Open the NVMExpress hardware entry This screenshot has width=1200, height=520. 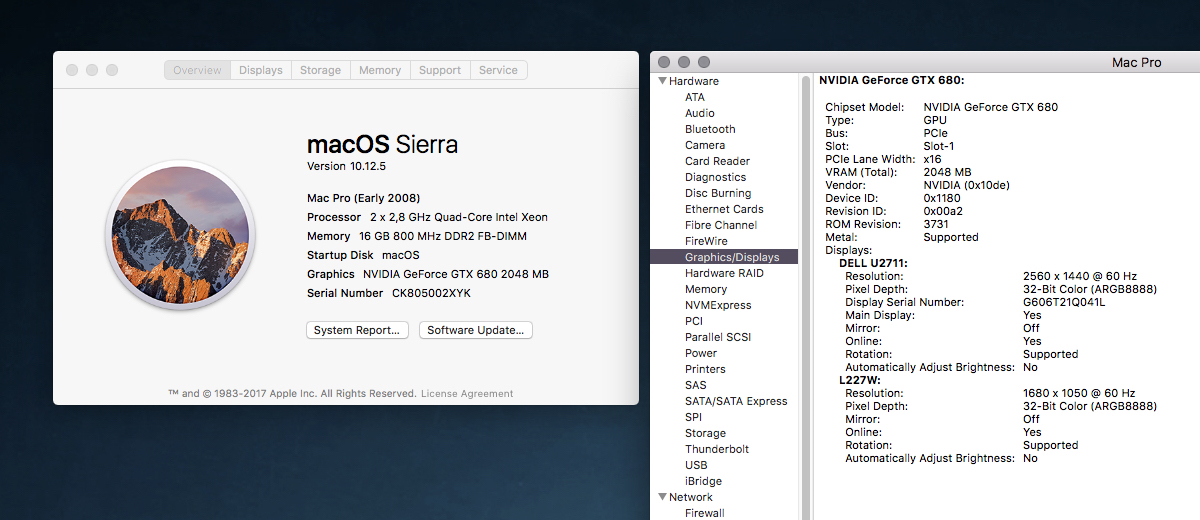point(718,305)
